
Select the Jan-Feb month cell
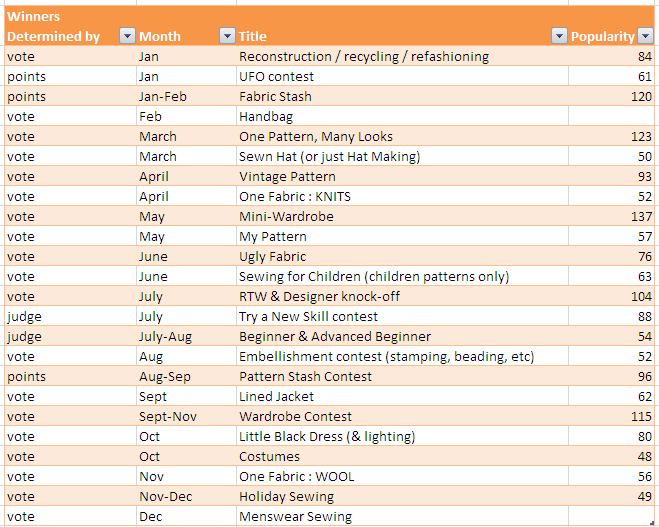(186, 96)
